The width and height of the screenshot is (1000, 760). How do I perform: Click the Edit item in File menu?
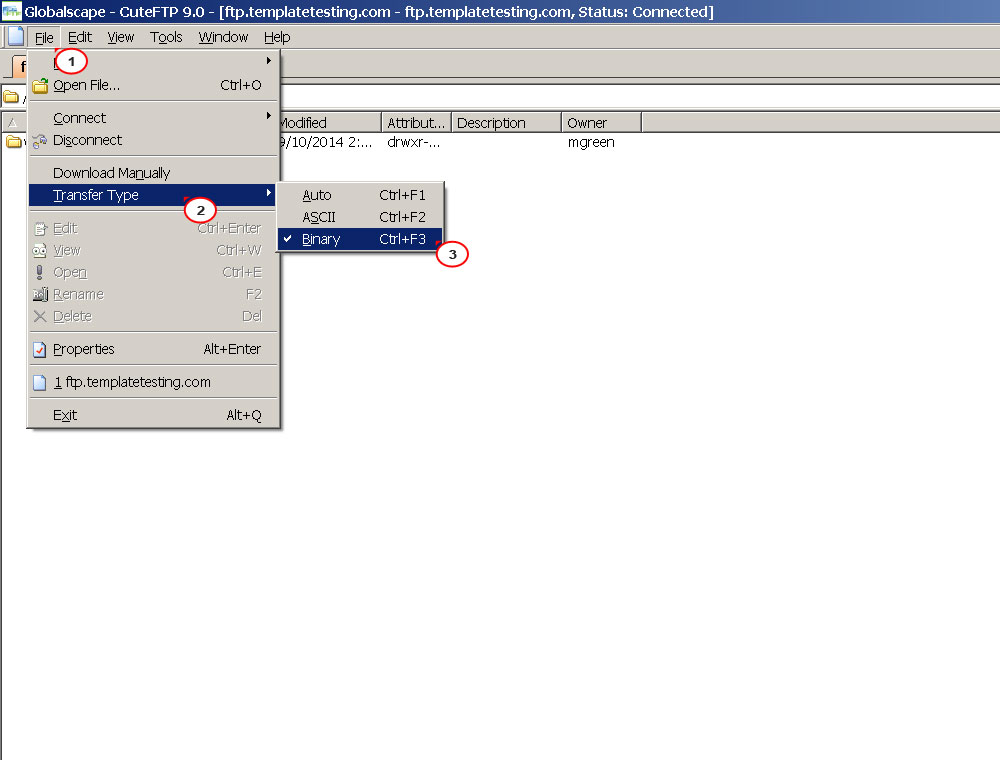click(x=154, y=228)
